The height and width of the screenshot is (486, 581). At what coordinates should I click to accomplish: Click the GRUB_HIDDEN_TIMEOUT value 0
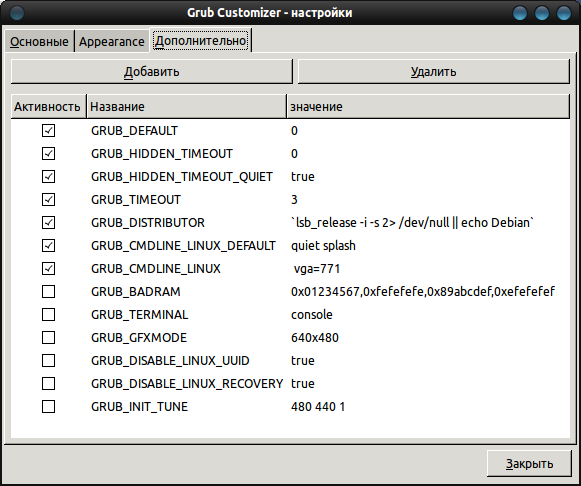294,154
